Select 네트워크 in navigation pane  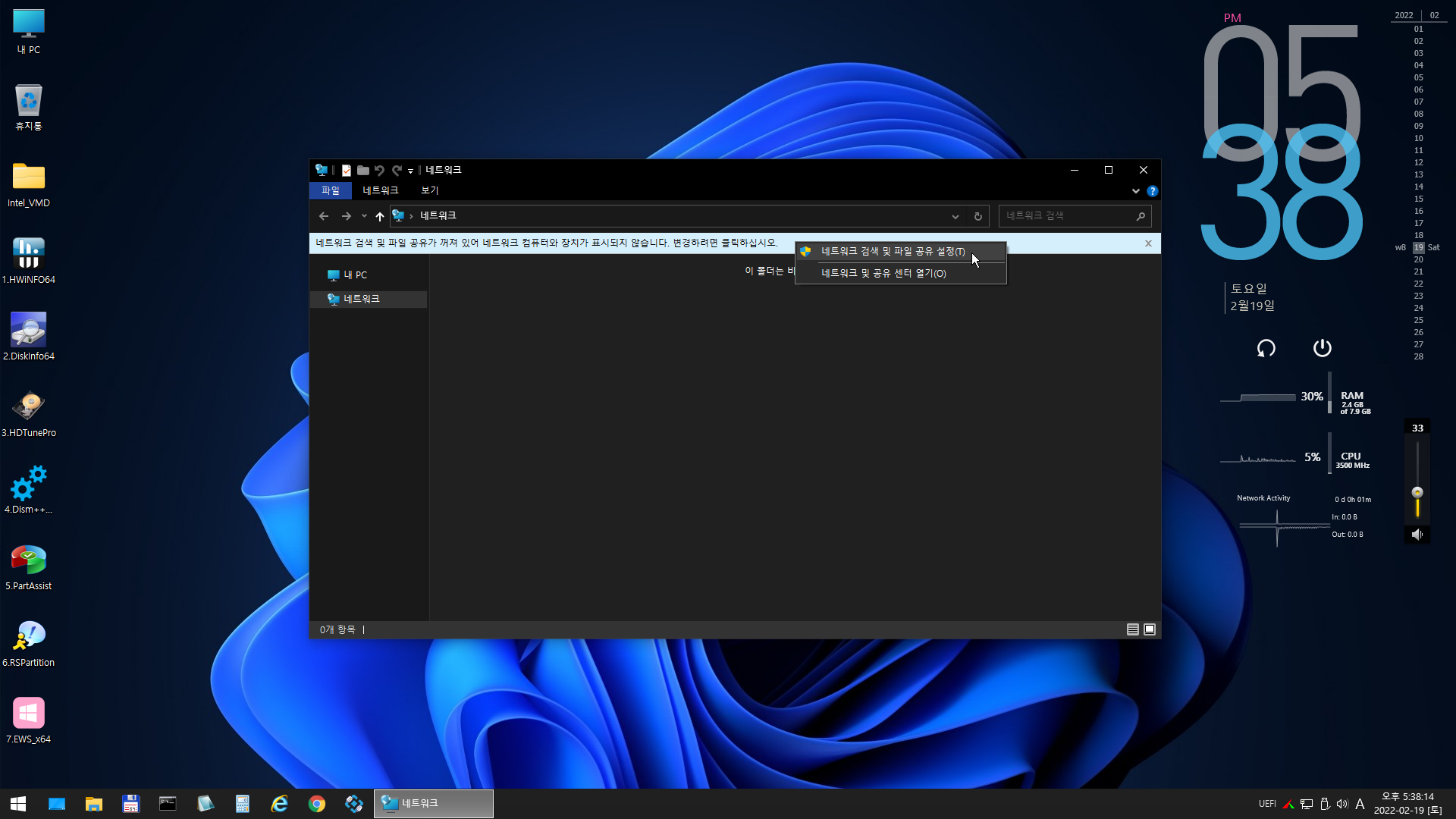coord(369,300)
